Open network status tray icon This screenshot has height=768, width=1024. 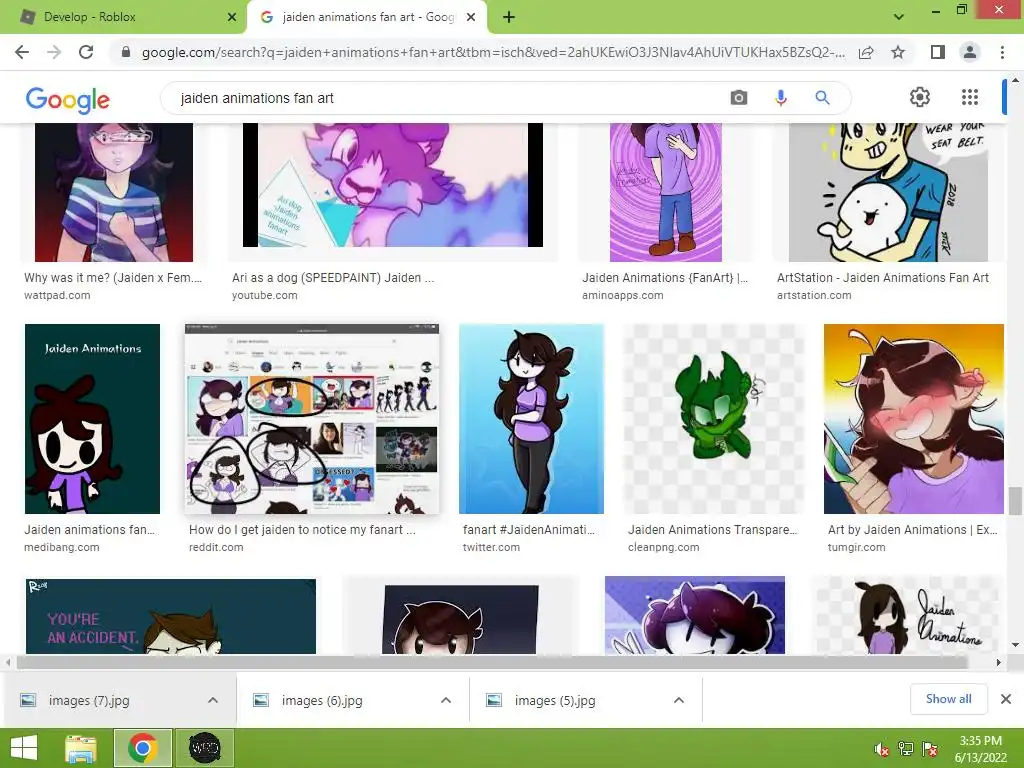906,749
